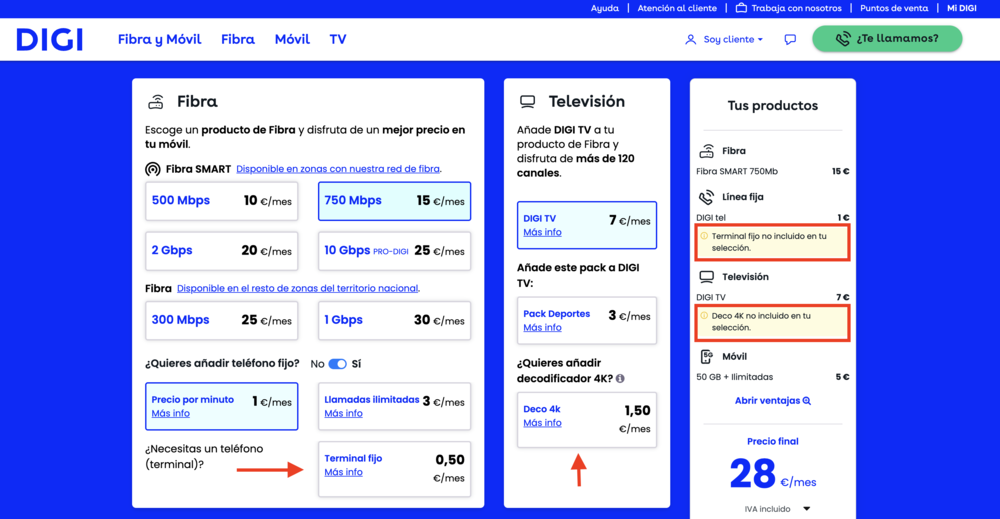Open link Disponible en el resto de zonas

[x=298, y=288]
